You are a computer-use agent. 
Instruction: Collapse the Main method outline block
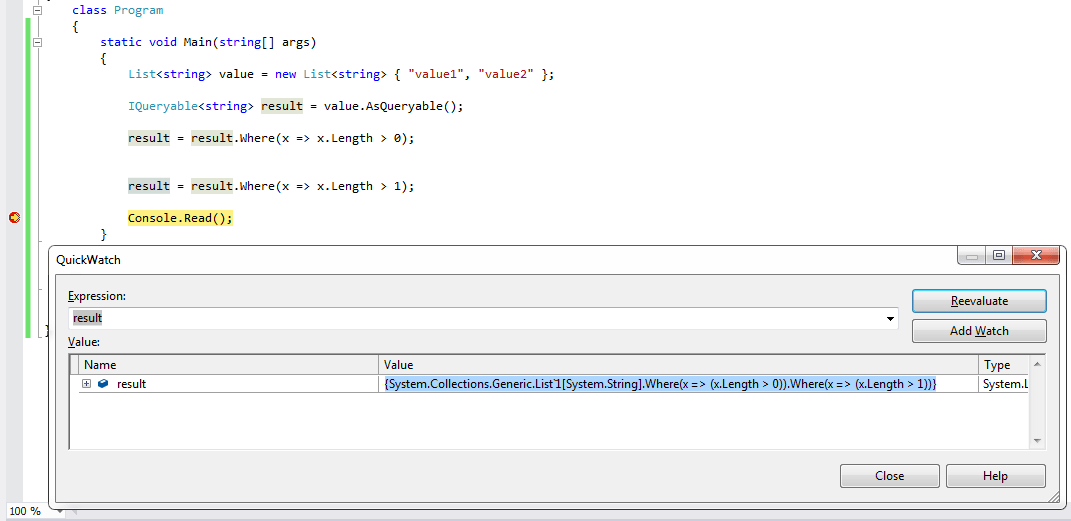click(38, 42)
